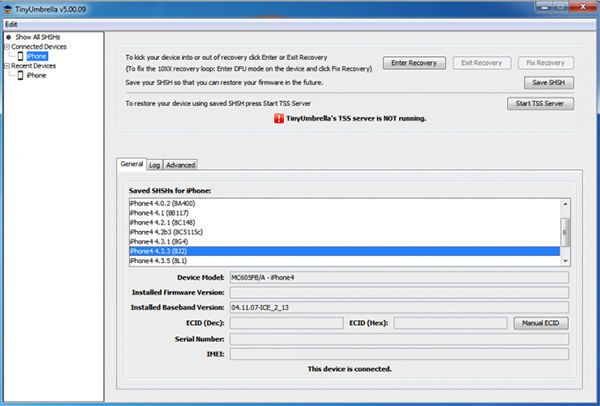Select iPhone under Connected Devices
Image resolution: width=600 pixels, height=406 pixels.
(x=37, y=56)
